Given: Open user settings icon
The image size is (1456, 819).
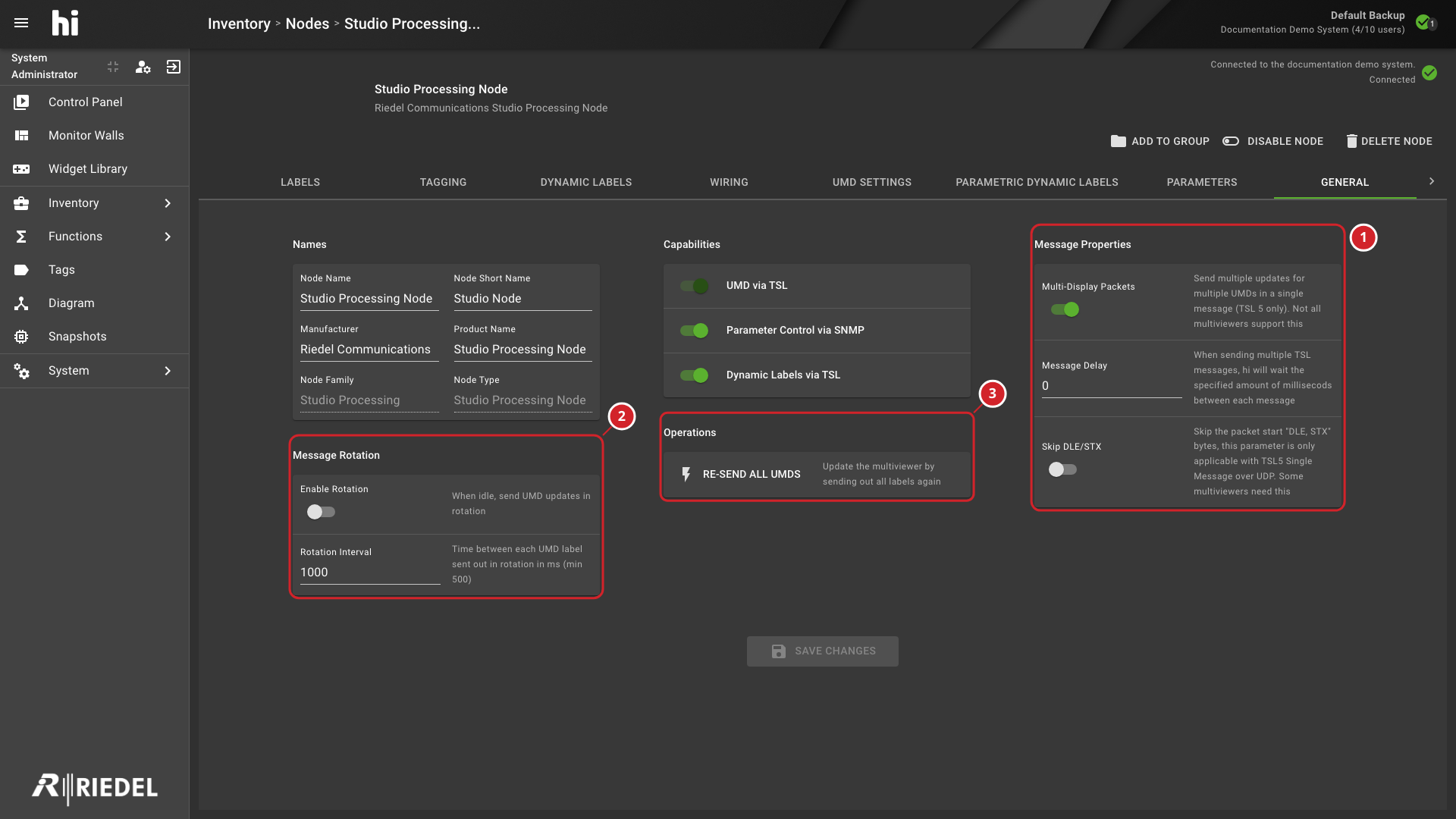Looking at the screenshot, I should 143,67.
